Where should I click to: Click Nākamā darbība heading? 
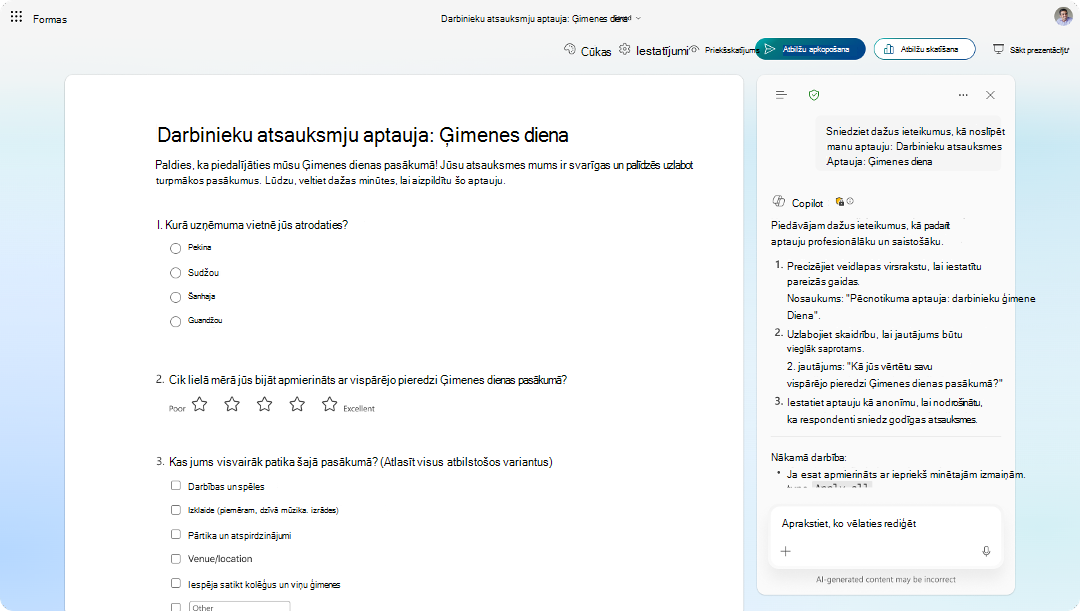click(x=809, y=457)
